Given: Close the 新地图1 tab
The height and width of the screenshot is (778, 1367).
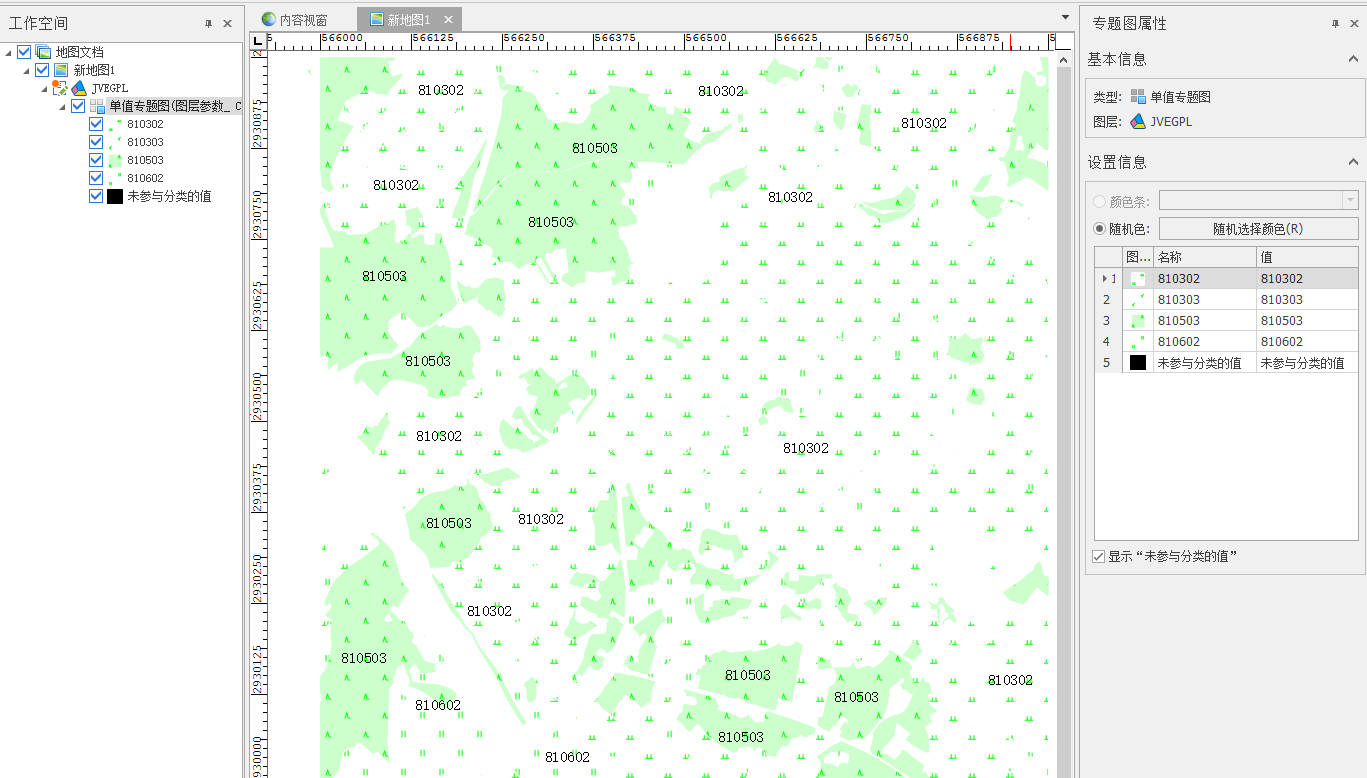Looking at the screenshot, I should click(448, 20).
